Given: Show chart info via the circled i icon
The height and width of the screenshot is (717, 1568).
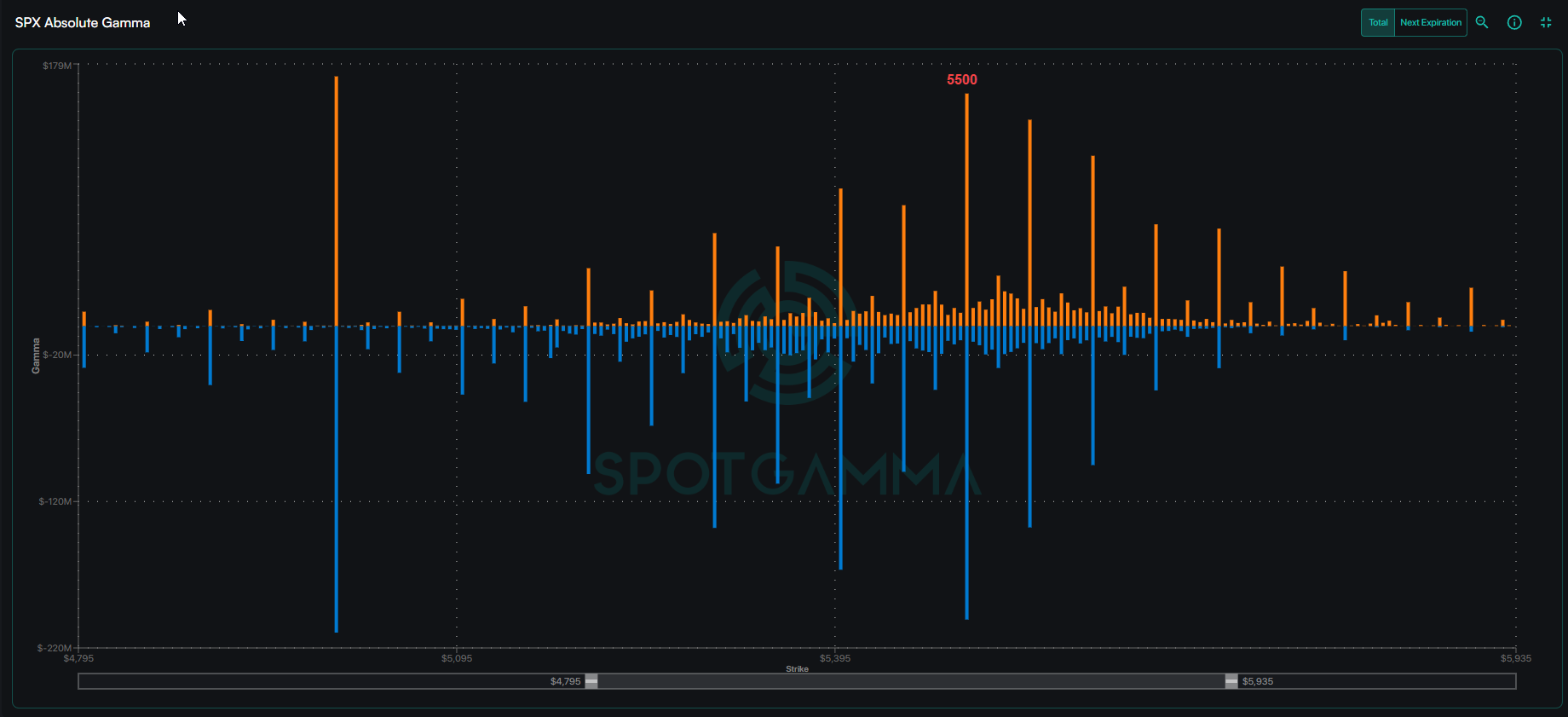Looking at the screenshot, I should click(1514, 23).
